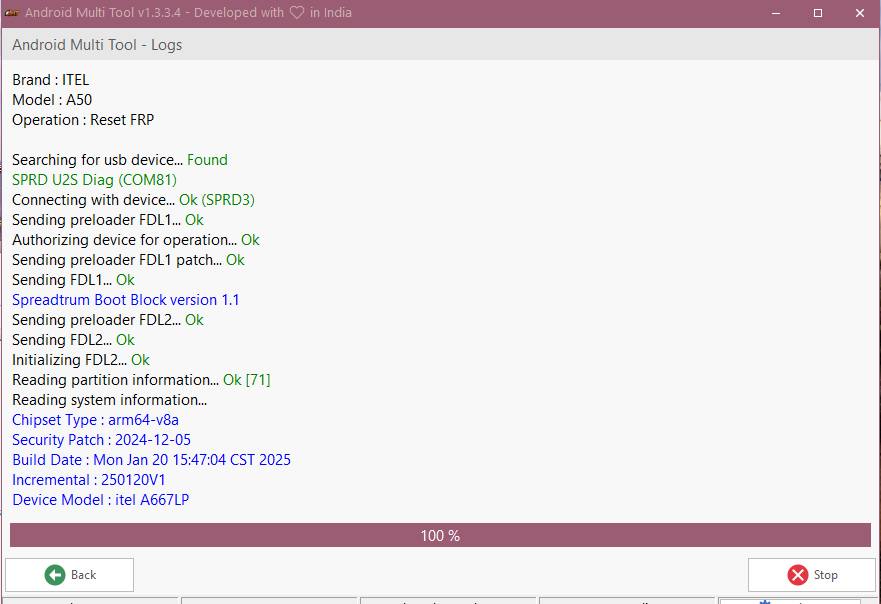Click the Stop button
The height and width of the screenshot is (604, 881).
[x=811, y=575]
